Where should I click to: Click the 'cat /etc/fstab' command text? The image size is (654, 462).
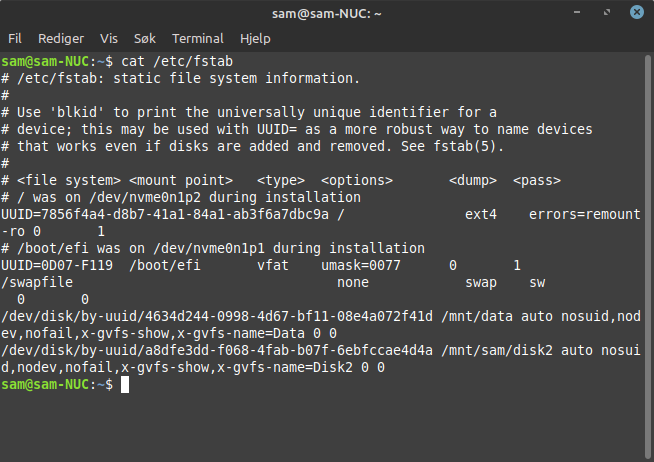tap(177, 61)
